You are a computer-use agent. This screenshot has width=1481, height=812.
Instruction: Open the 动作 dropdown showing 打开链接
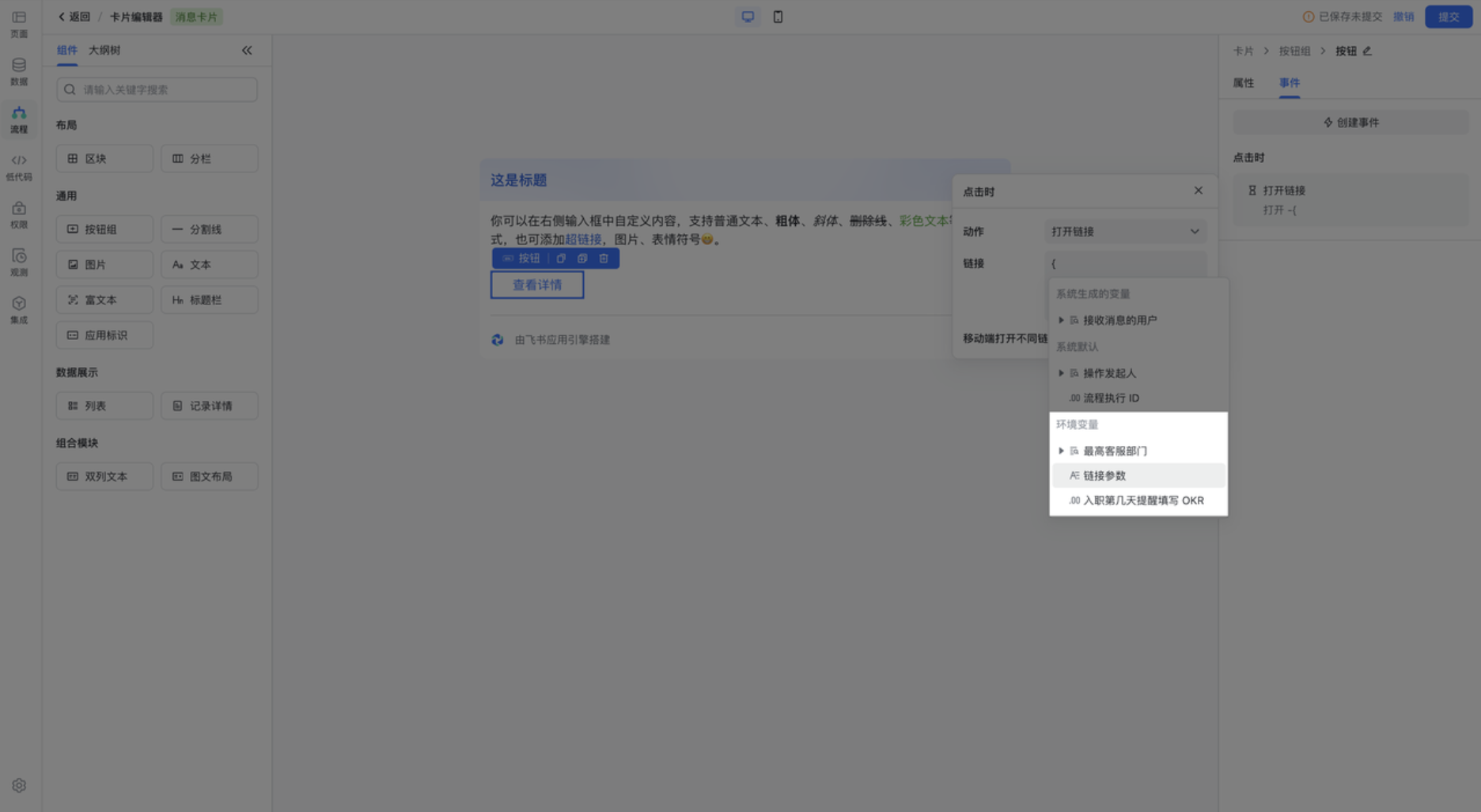pos(1126,232)
